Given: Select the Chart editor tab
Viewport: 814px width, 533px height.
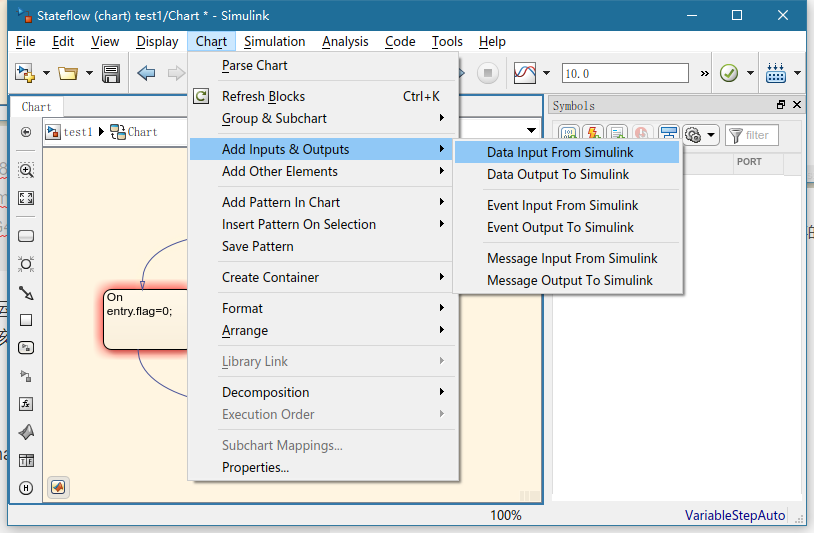Looking at the screenshot, I should tap(36, 107).
